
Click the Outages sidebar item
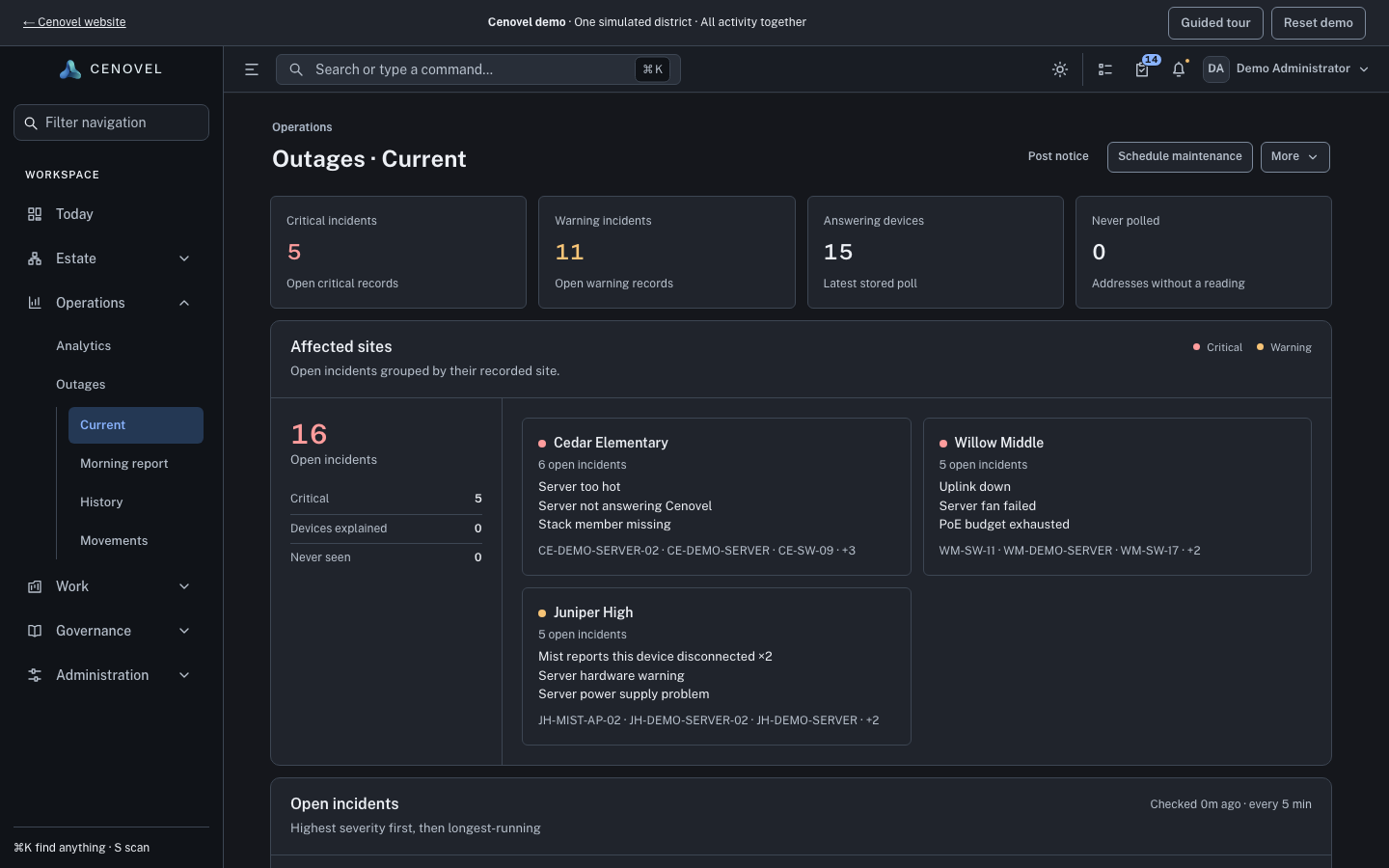click(81, 385)
